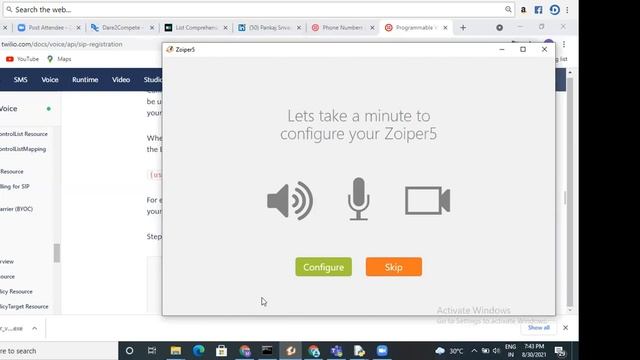The width and height of the screenshot is (640, 360).
Task: Click the ENG IN language indicator
Action: pos(510,351)
